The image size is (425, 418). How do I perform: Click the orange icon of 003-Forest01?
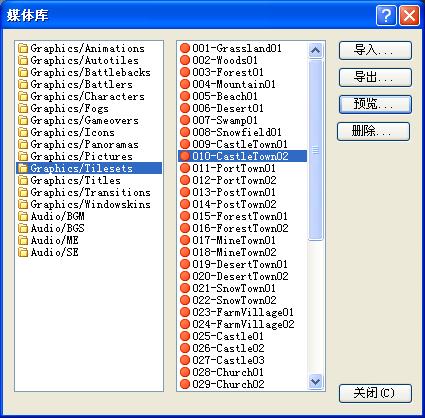[185, 72]
